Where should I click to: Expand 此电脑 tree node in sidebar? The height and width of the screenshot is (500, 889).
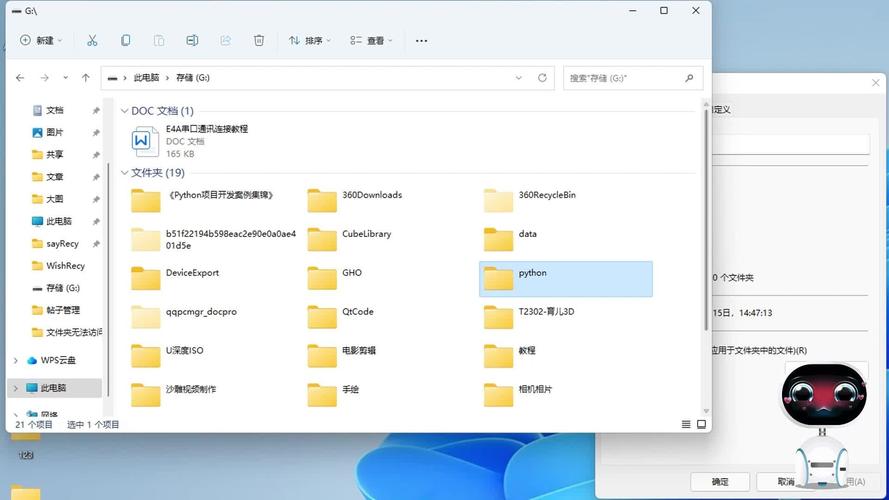16,388
